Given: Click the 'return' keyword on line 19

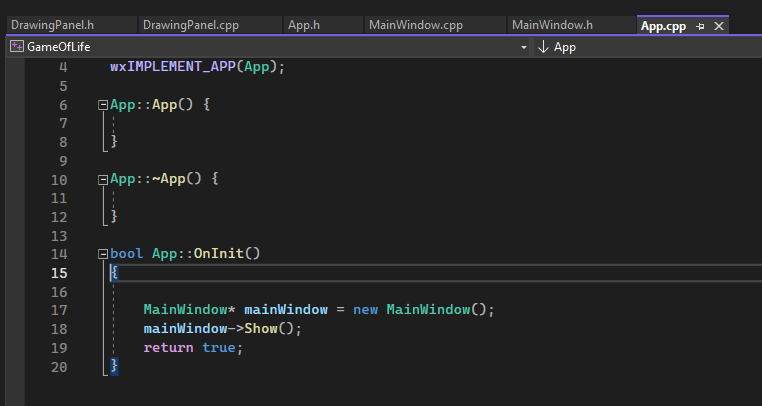Looking at the screenshot, I should pyautogui.click(x=168, y=348).
